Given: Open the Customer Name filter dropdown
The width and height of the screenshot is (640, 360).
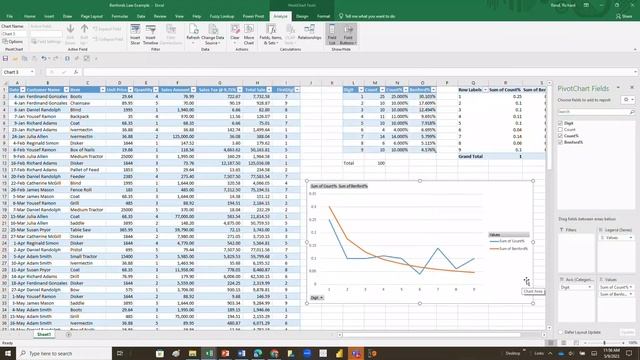Looking at the screenshot, I should click(66, 90).
